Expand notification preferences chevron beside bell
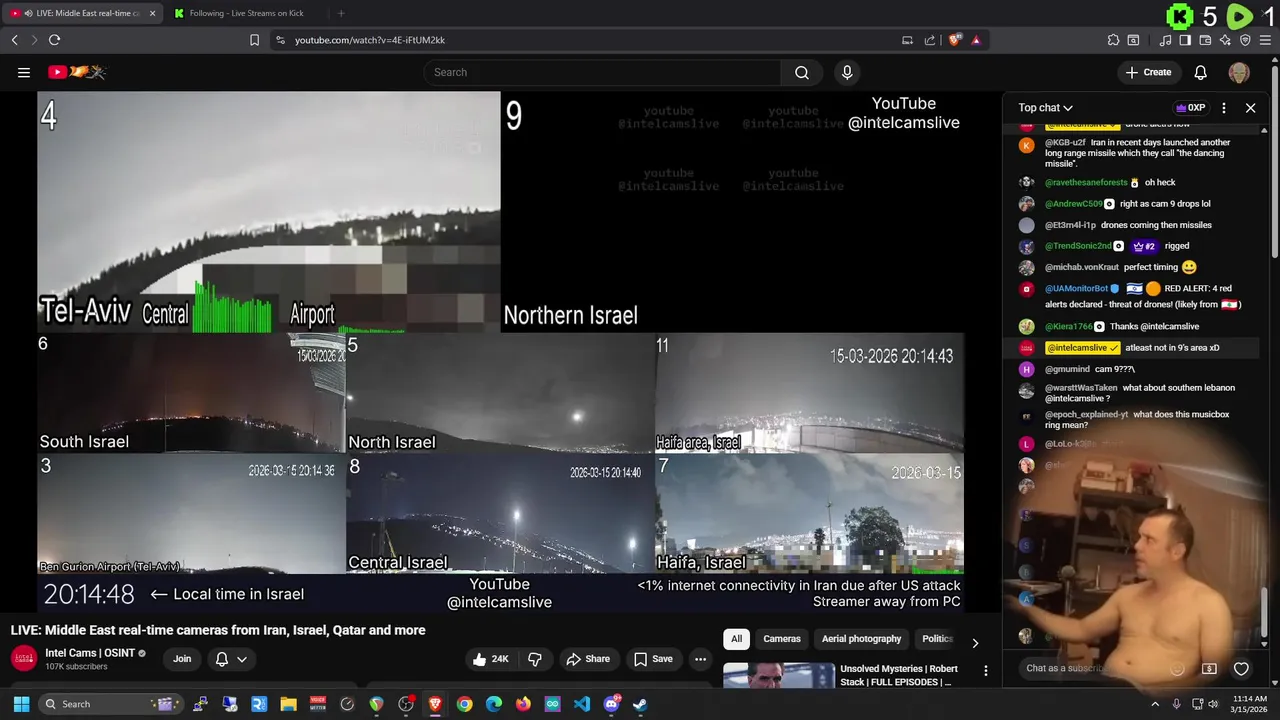 coord(242,659)
